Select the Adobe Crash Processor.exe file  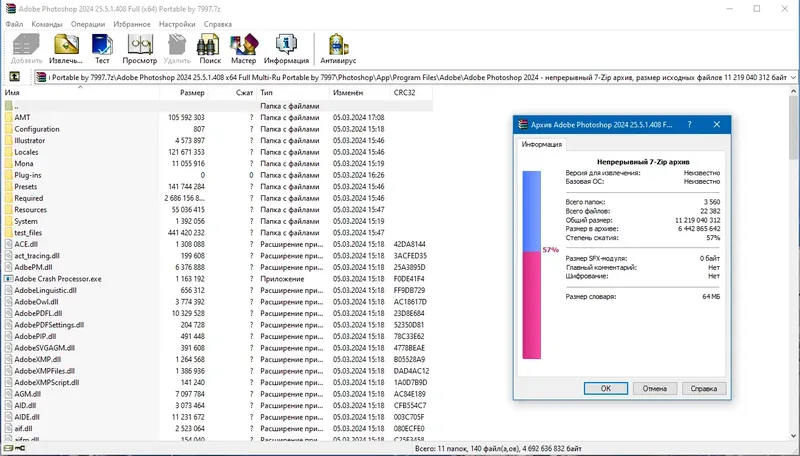58,279
